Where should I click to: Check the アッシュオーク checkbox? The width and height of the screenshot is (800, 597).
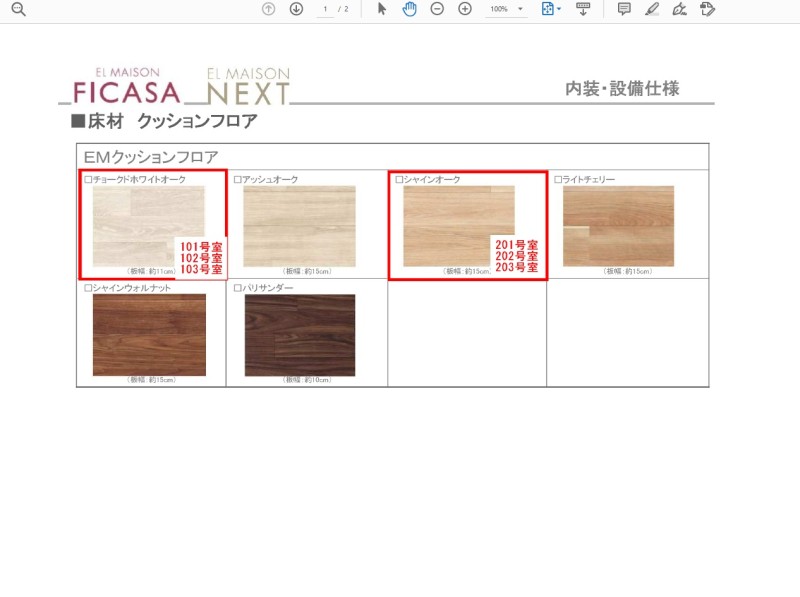[237, 180]
